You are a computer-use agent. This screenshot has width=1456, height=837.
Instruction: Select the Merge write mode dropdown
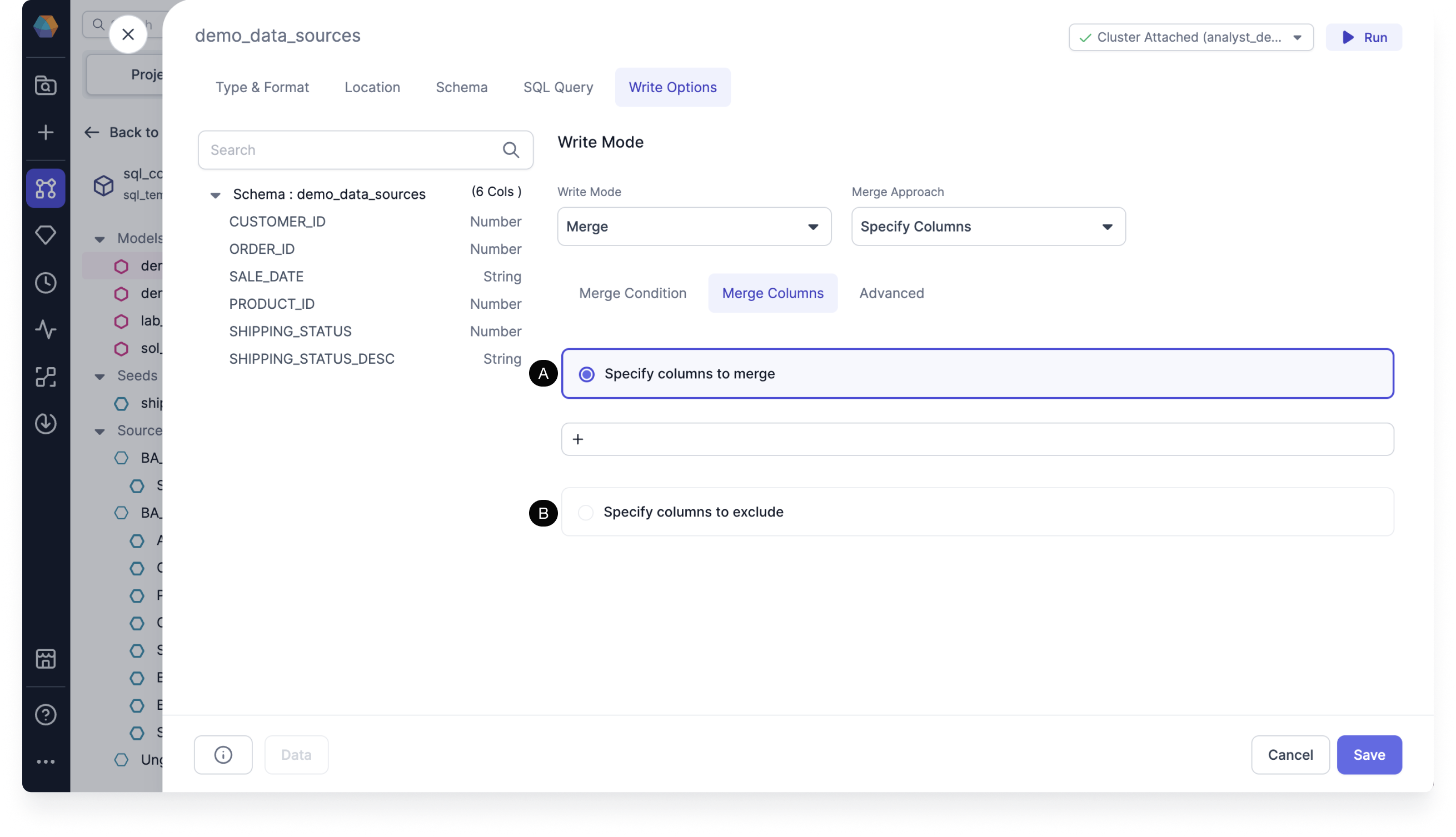pos(694,226)
